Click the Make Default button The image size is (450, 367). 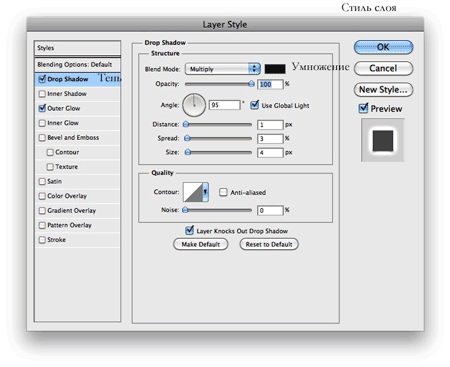pyautogui.click(x=201, y=244)
